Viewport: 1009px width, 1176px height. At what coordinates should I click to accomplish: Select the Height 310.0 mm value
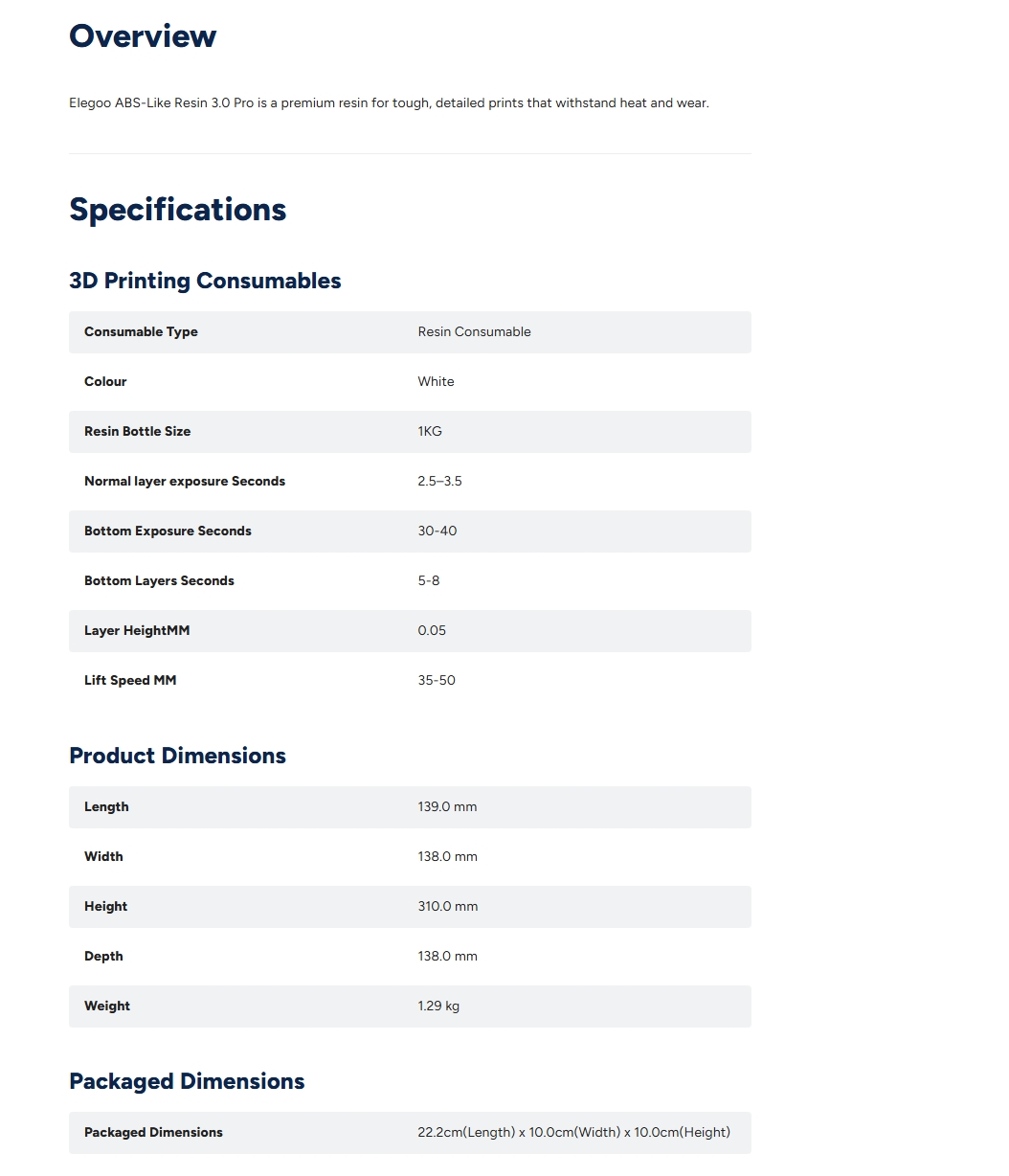(x=447, y=907)
